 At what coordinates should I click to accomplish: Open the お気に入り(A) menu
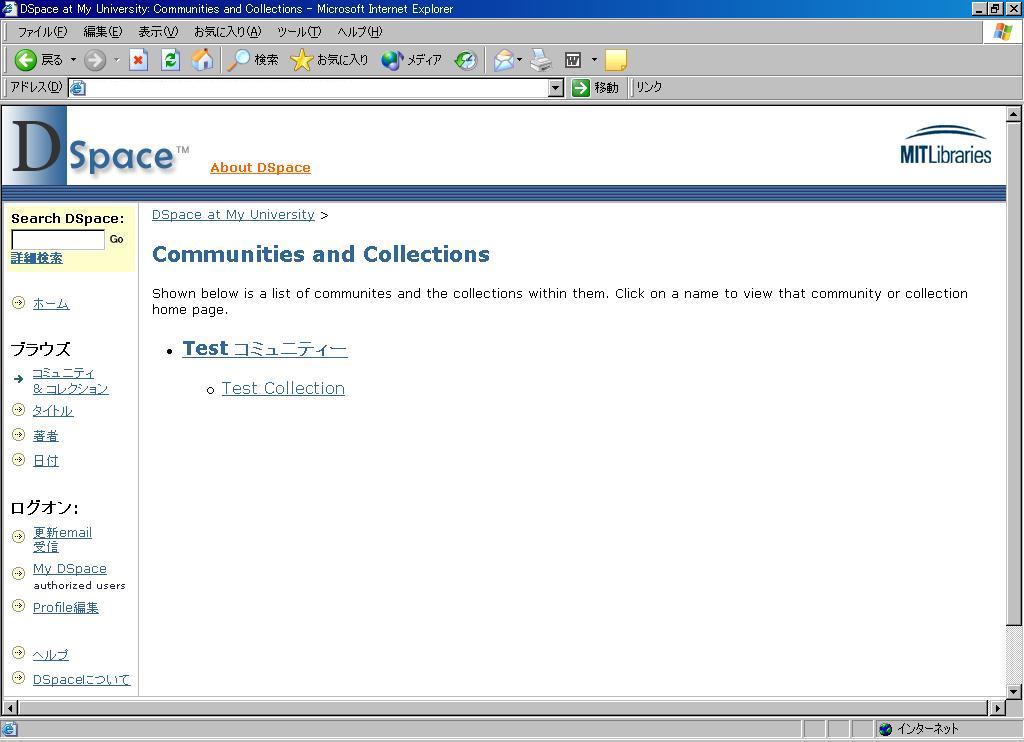tap(227, 31)
